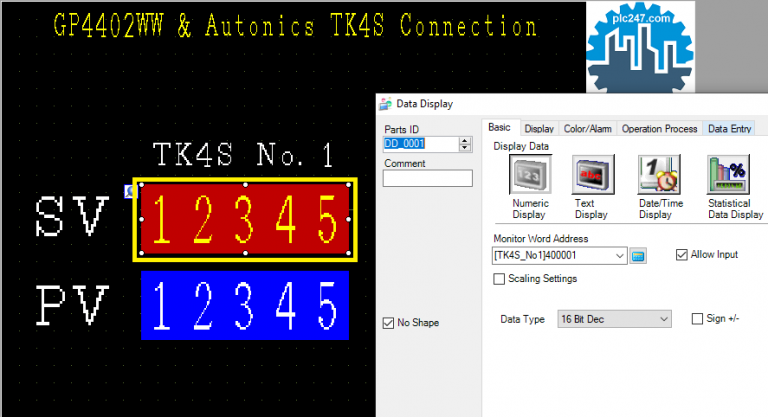
Task: Click the small marker icon at SV display corner
Action: [129, 191]
